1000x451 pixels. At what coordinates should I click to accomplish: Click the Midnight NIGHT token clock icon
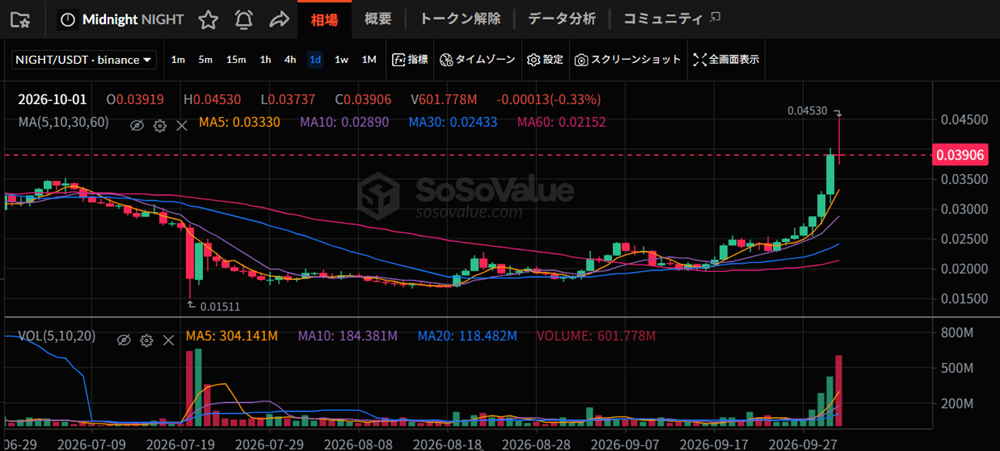pyautogui.click(x=68, y=20)
